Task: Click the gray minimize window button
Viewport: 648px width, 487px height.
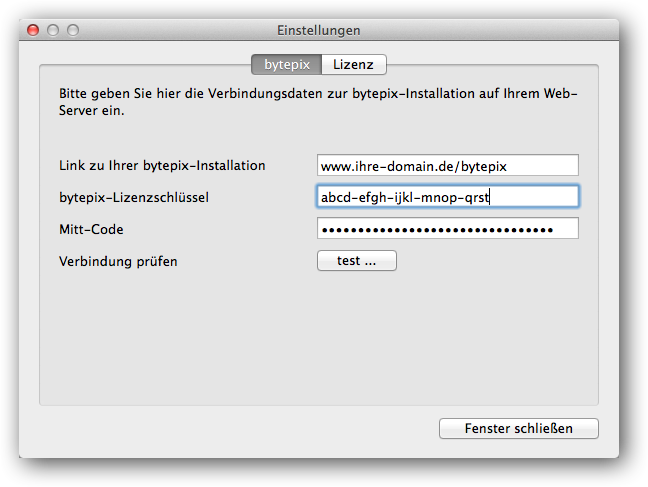Action: coord(53,30)
